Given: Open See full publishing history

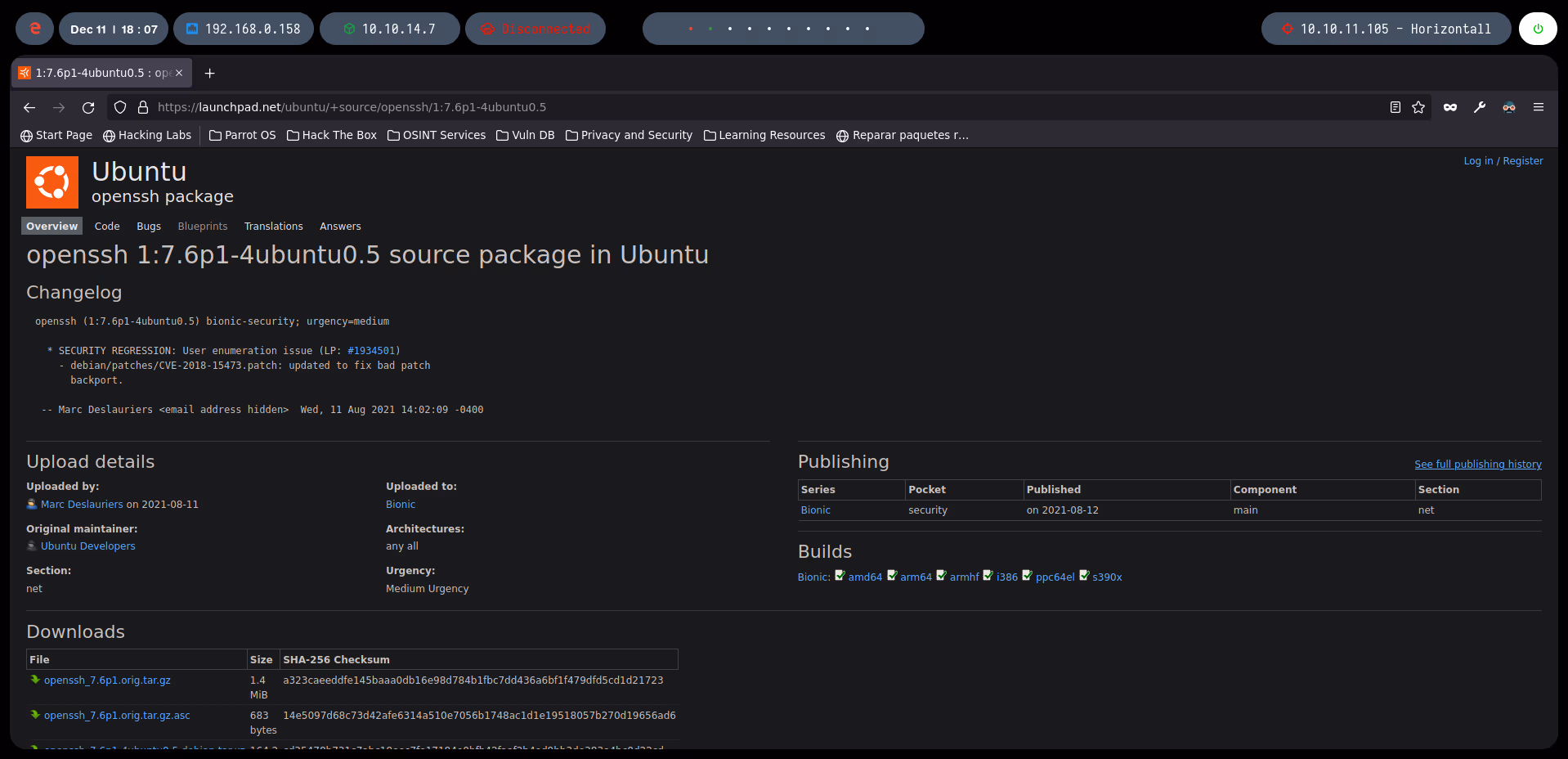Looking at the screenshot, I should (1477, 464).
